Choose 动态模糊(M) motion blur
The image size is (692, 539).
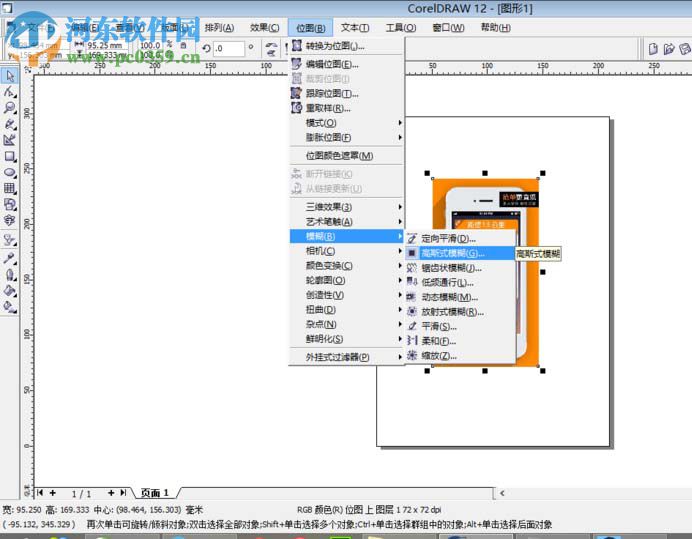[x=460, y=297]
